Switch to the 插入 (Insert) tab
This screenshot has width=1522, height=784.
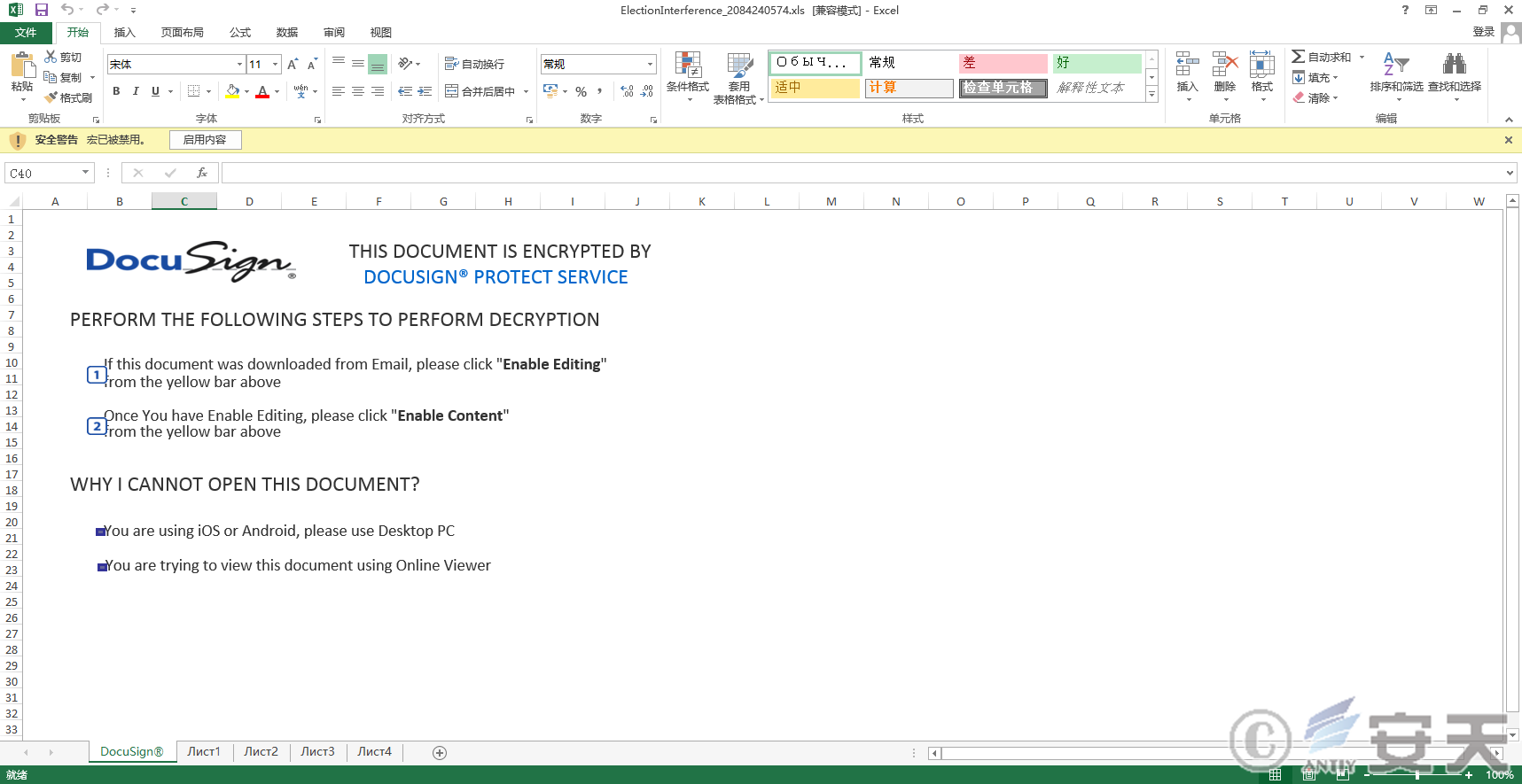125,33
